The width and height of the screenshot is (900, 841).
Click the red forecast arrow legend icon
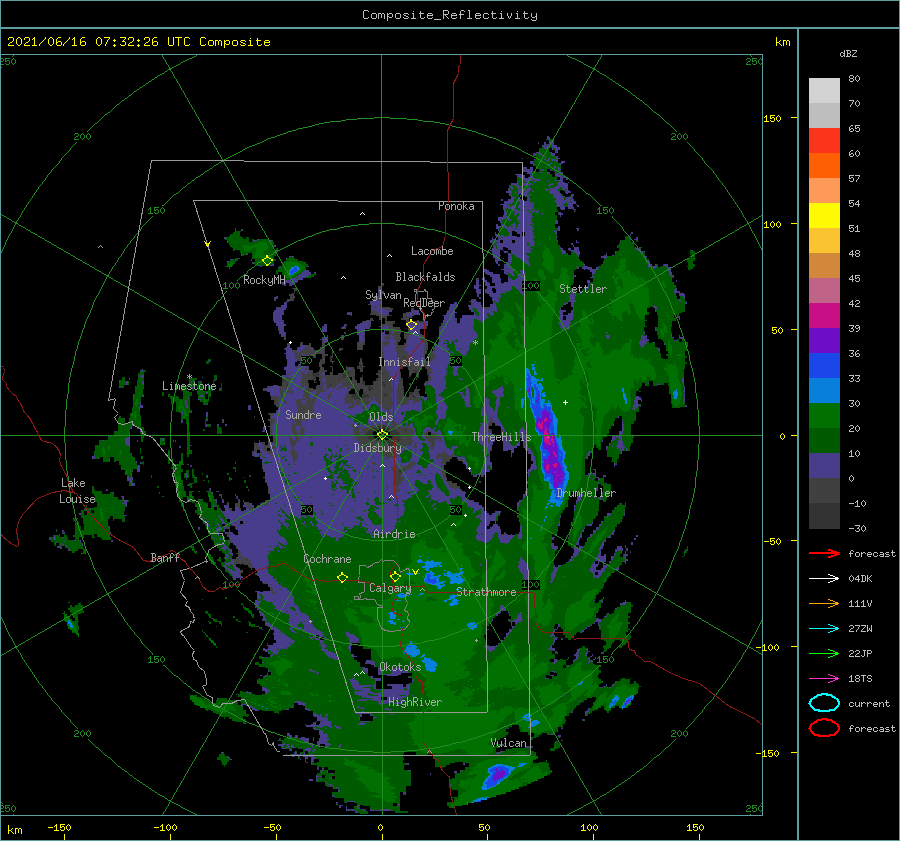824,553
